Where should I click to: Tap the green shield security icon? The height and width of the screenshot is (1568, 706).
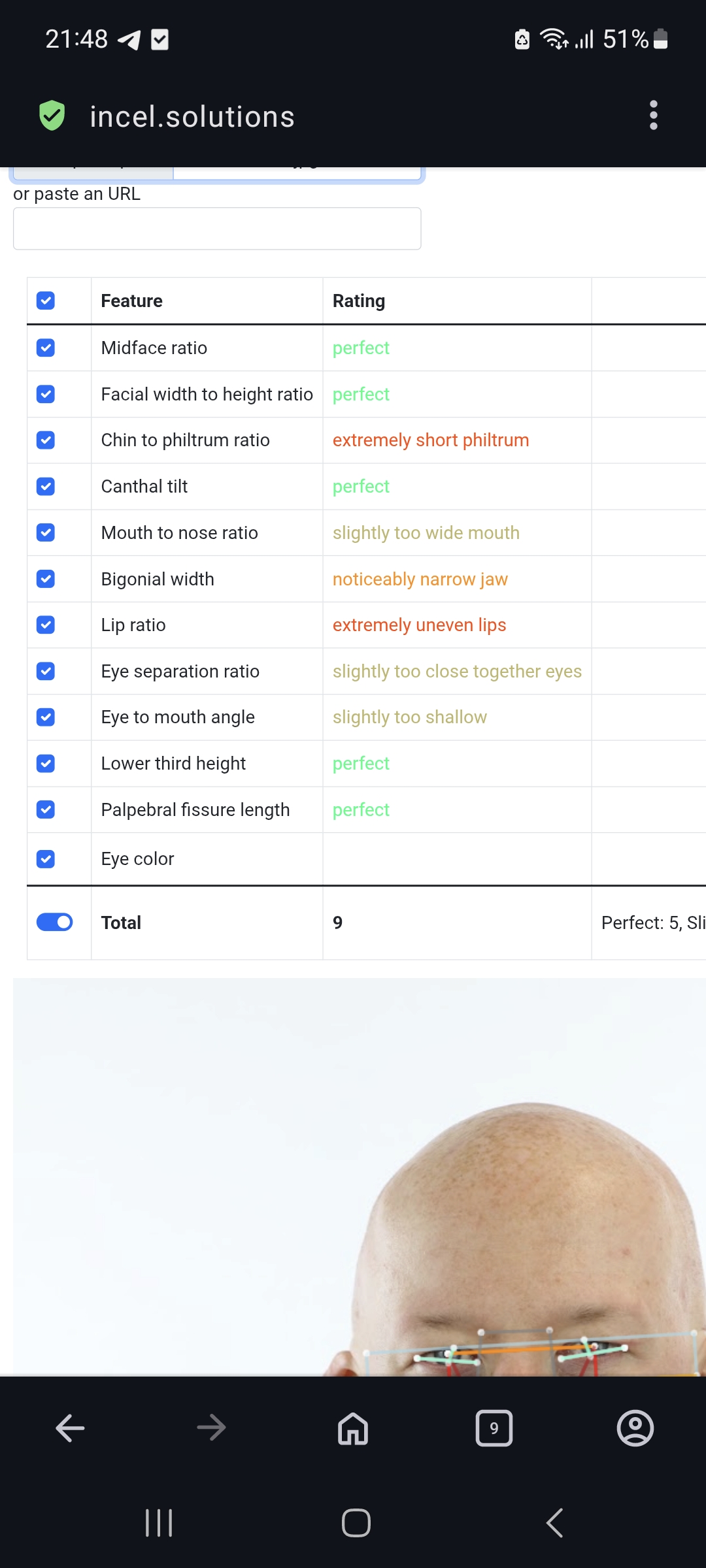52,116
